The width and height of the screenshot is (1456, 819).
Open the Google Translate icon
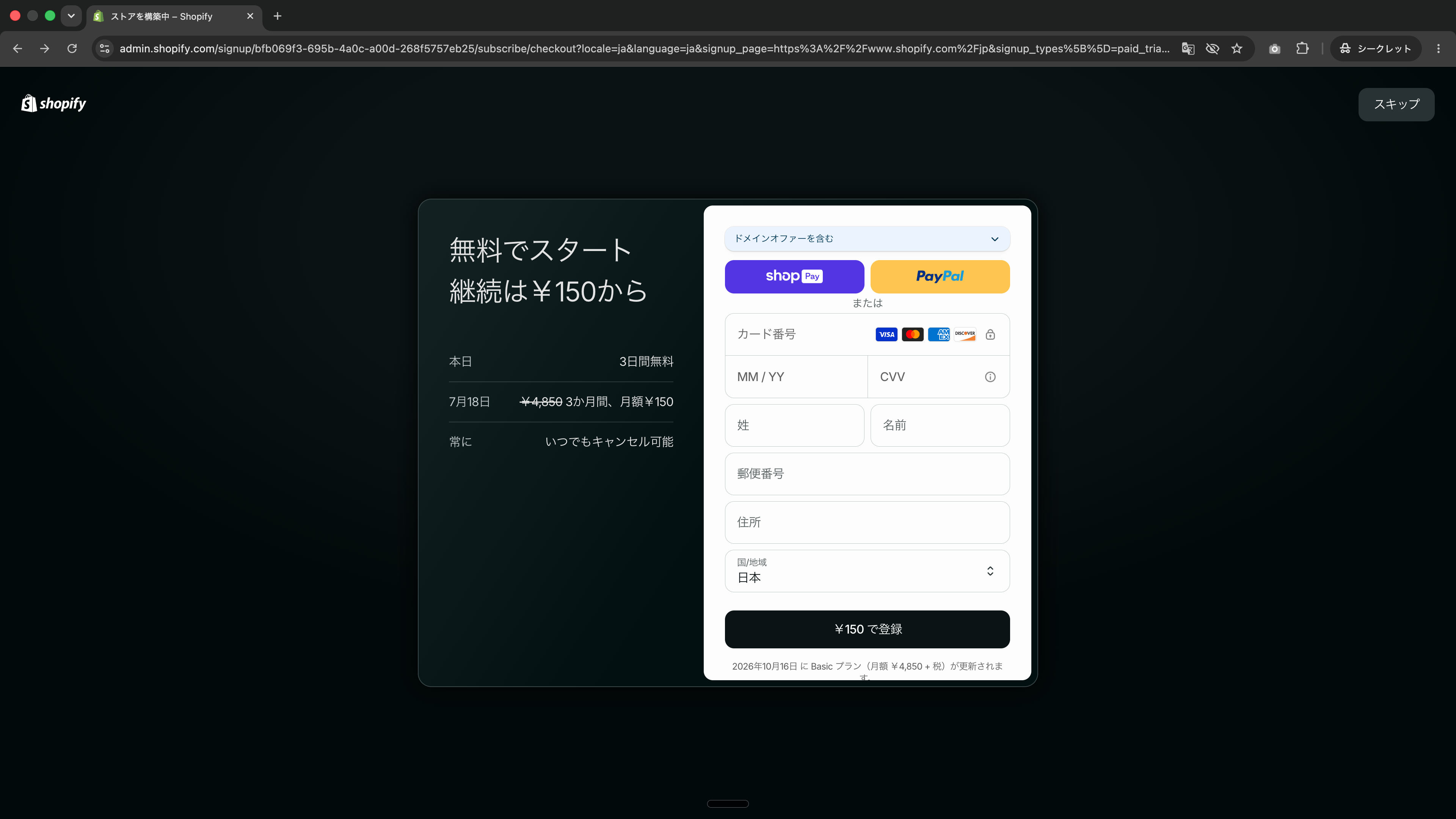[x=1188, y=49]
